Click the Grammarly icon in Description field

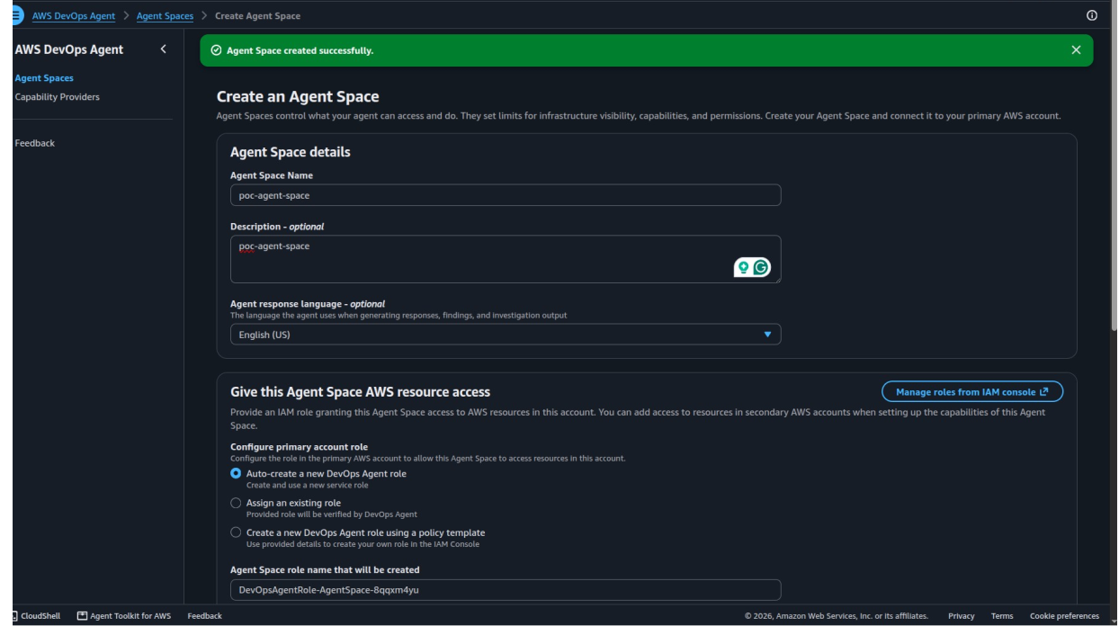pyautogui.click(x=761, y=267)
